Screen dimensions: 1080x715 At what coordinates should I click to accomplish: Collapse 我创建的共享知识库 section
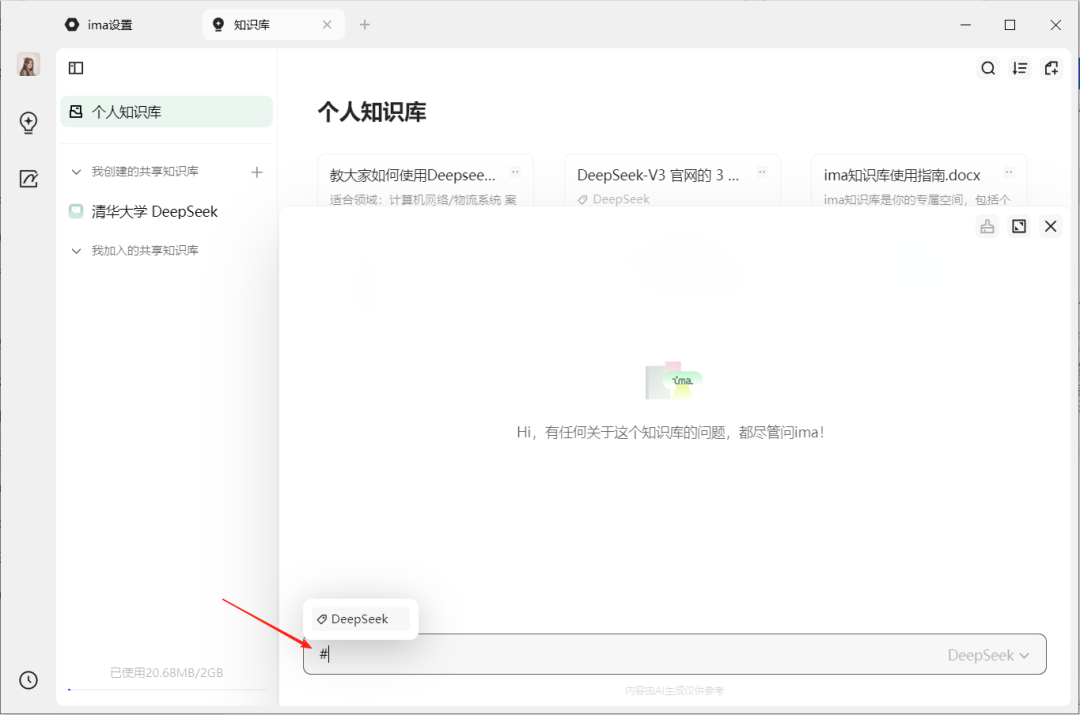coord(76,172)
